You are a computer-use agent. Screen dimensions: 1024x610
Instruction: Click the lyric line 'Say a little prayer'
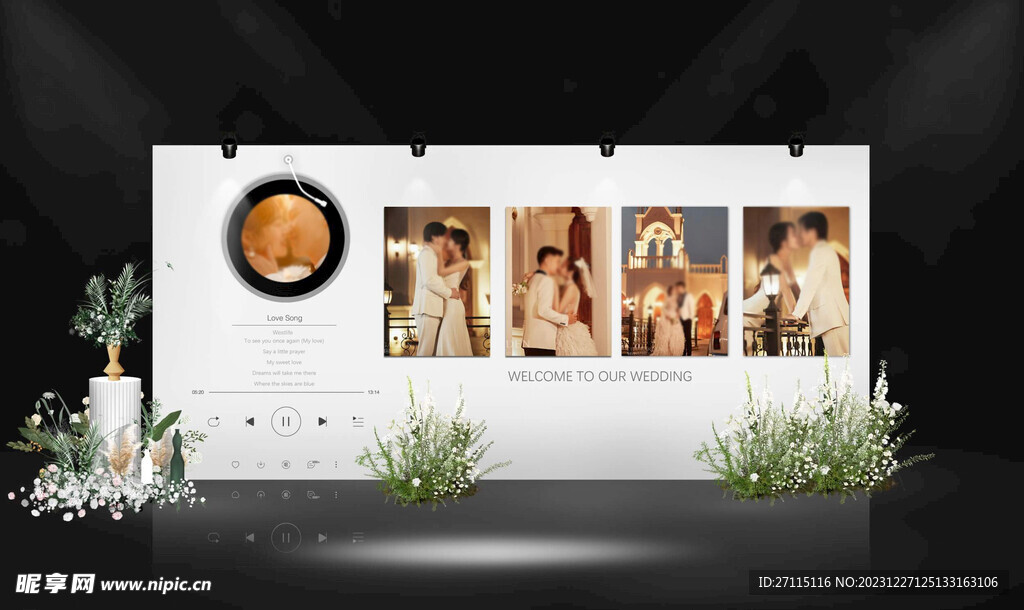tap(284, 351)
